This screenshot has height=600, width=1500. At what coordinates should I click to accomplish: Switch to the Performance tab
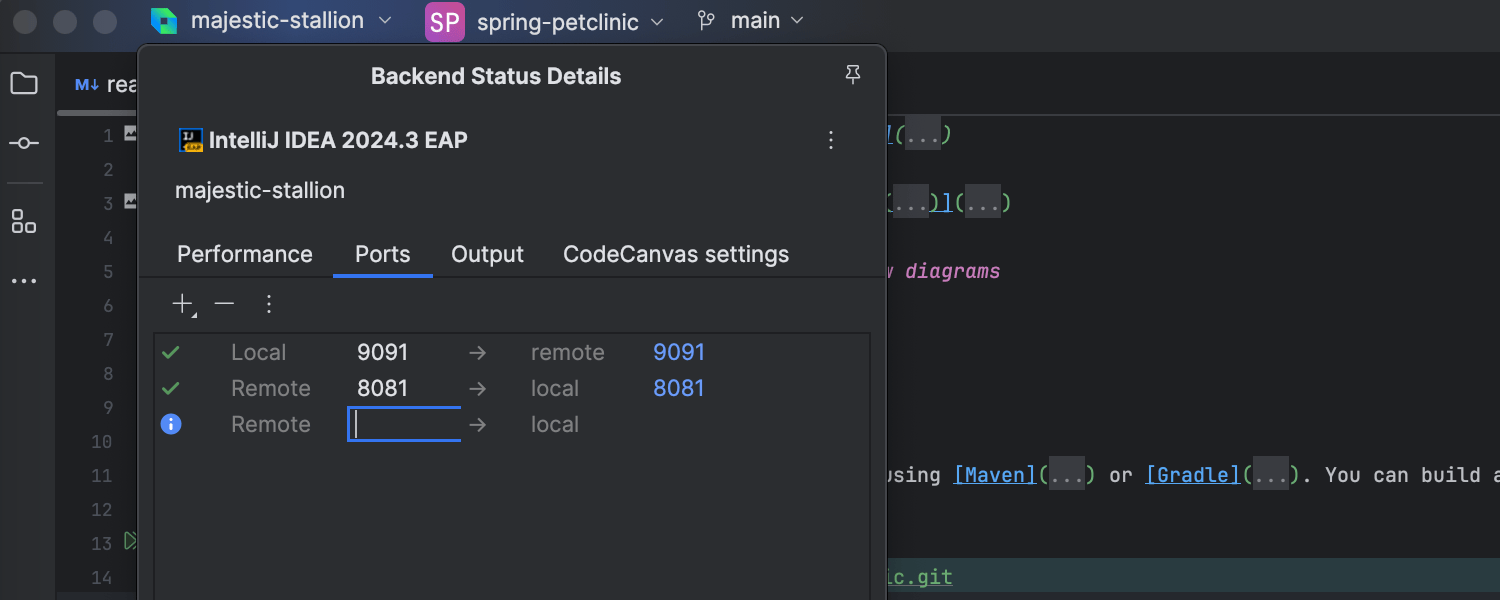point(244,254)
